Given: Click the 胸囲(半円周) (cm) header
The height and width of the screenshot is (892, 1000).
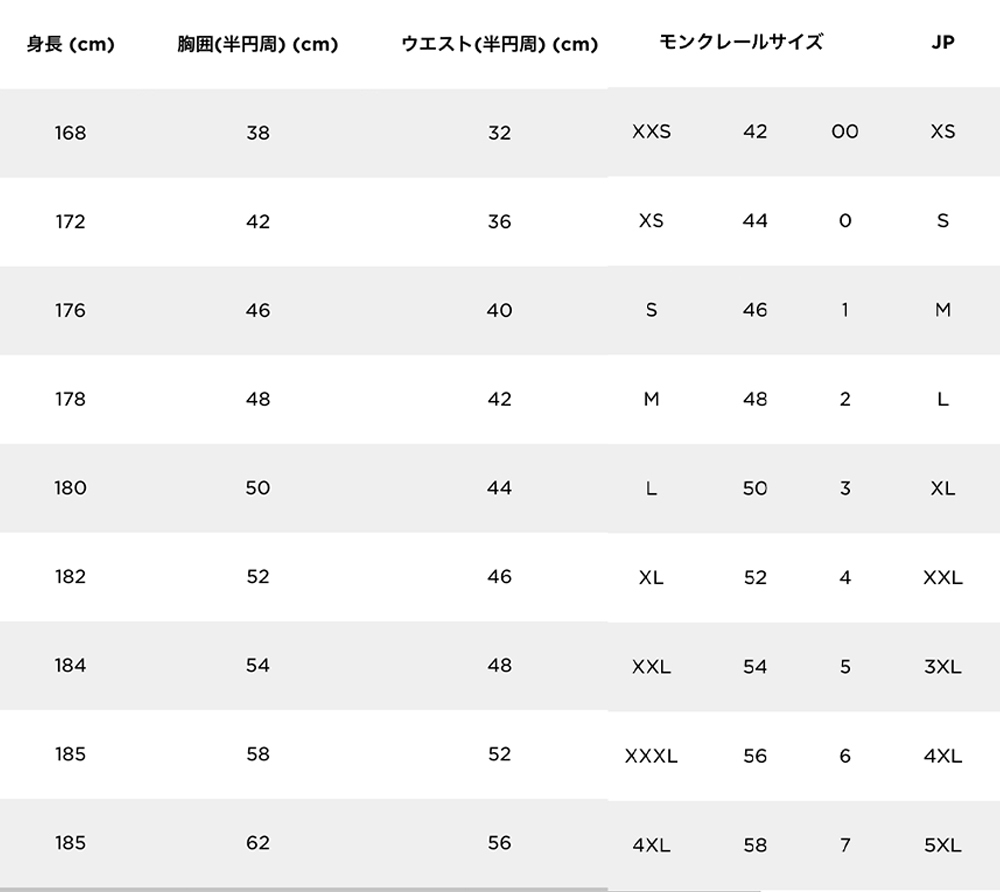Looking at the screenshot, I should (x=258, y=44).
